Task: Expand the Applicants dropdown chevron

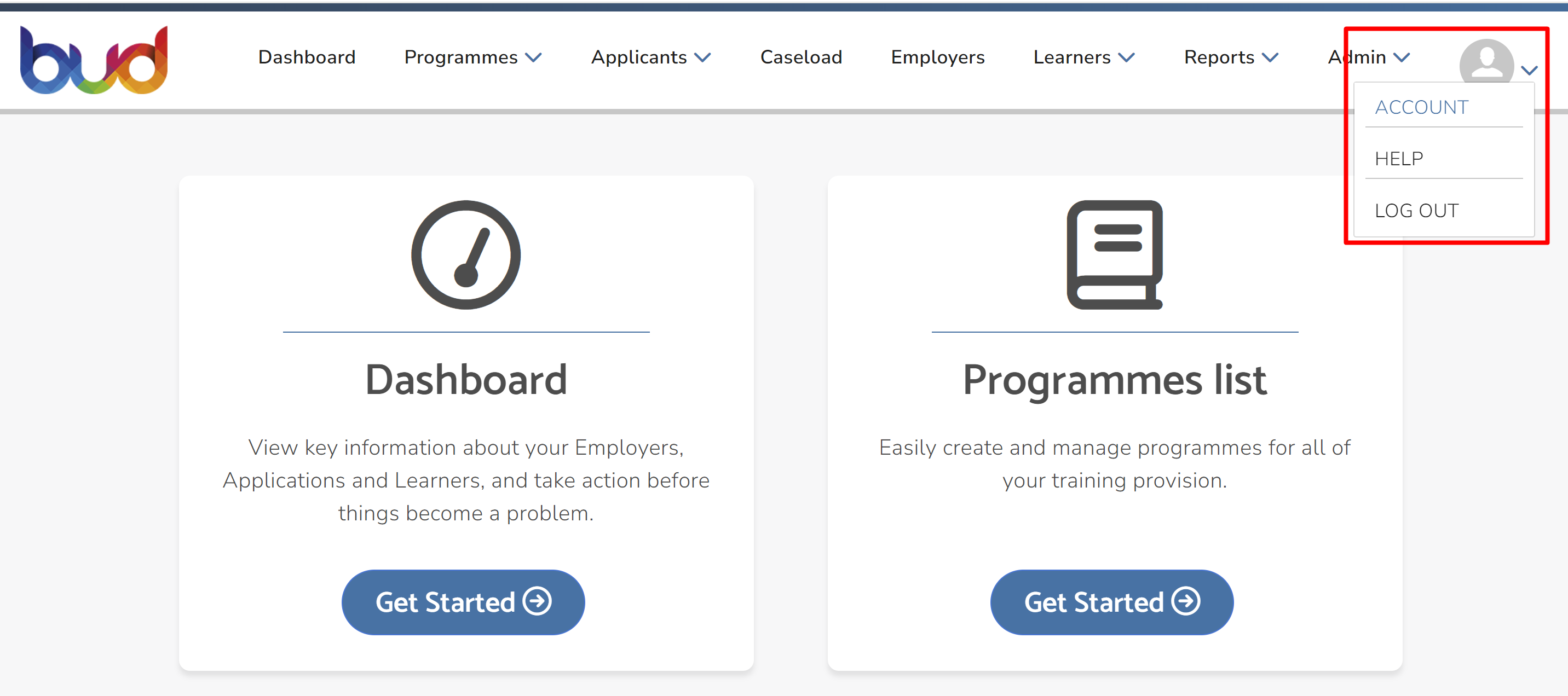Action: click(703, 57)
